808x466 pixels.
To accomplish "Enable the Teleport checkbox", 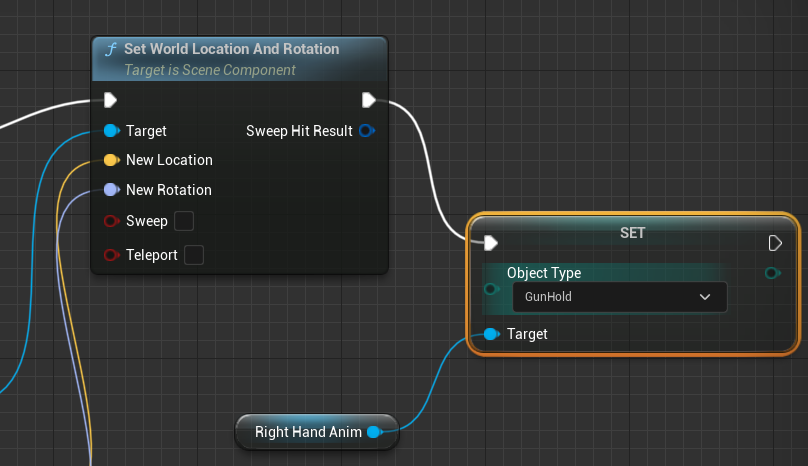I will coord(194,255).
